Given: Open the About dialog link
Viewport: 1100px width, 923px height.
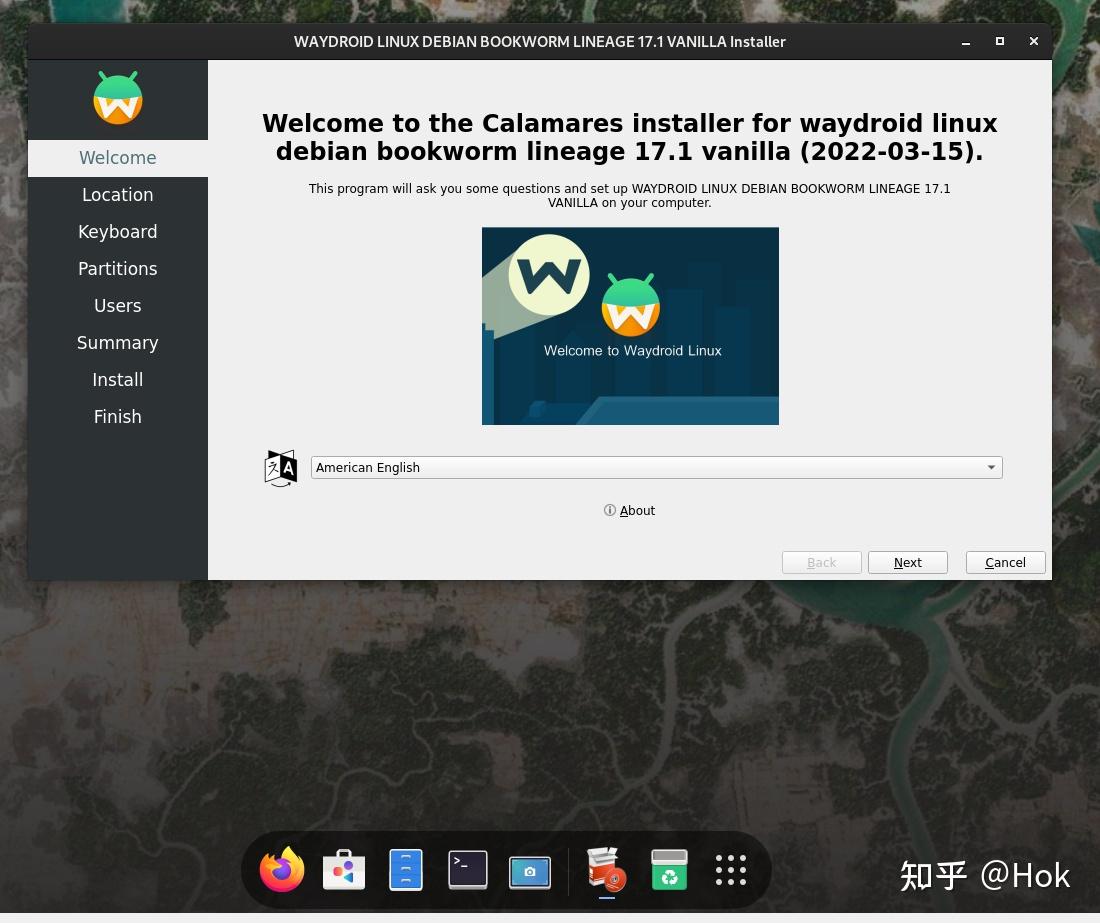Looking at the screenshot, I should tap(637, 510).
